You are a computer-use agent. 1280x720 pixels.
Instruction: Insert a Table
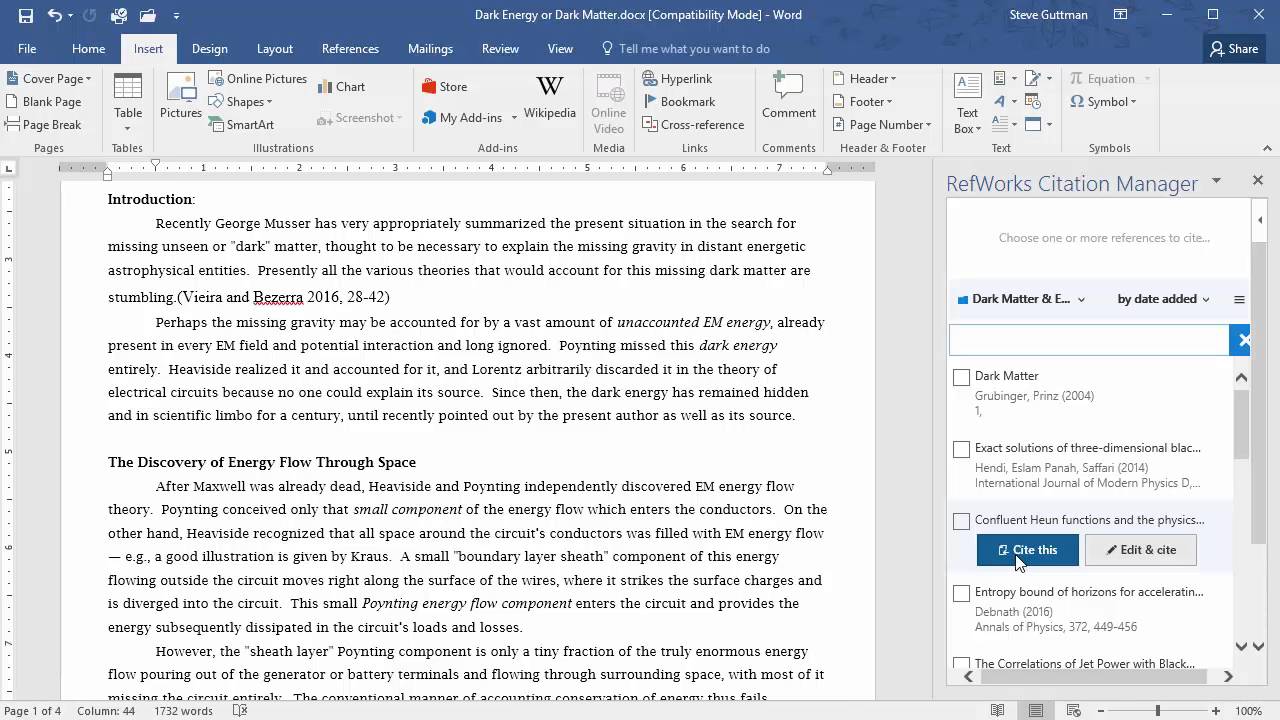click(128, 103)
